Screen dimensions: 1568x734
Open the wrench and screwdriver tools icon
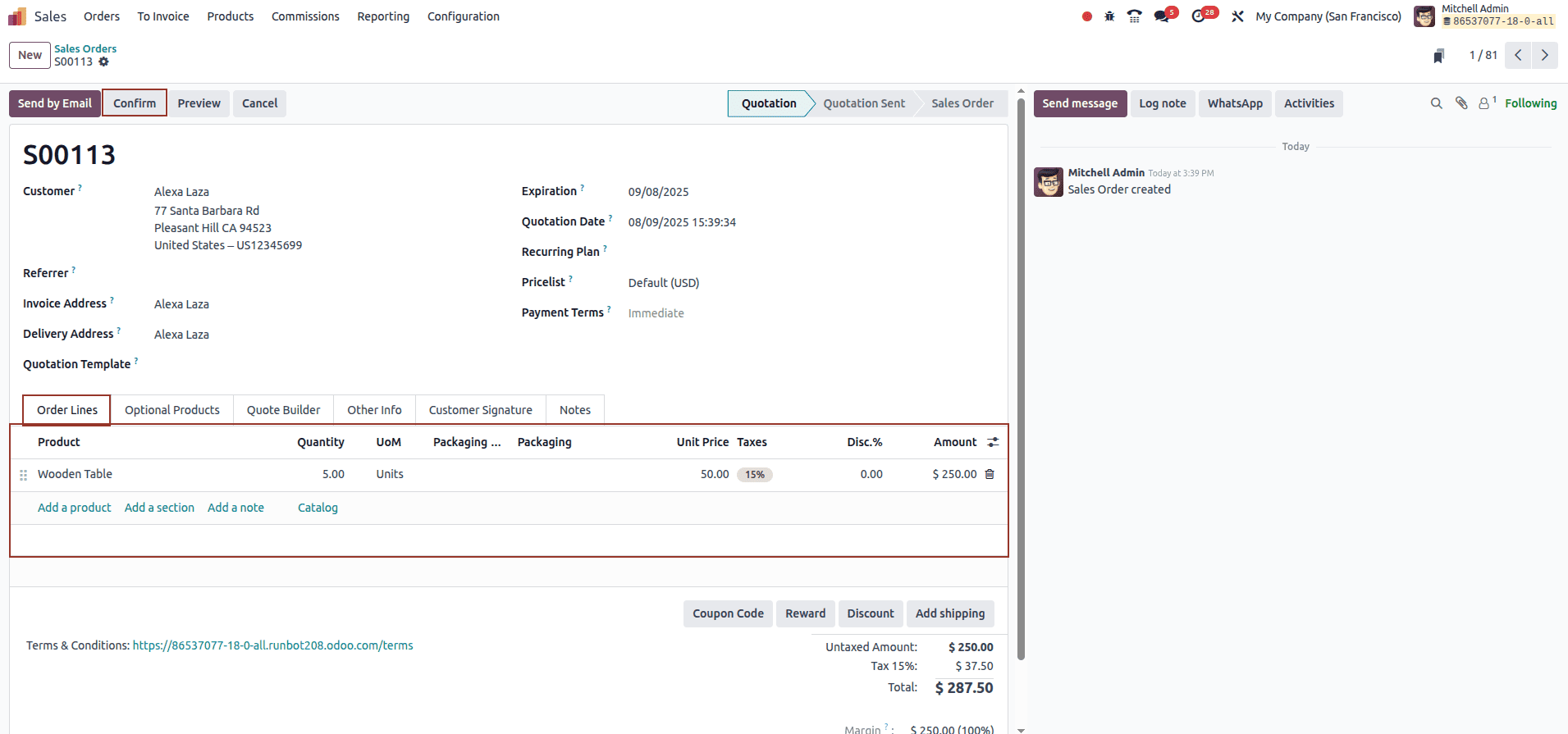click(x=1238, y=16)
